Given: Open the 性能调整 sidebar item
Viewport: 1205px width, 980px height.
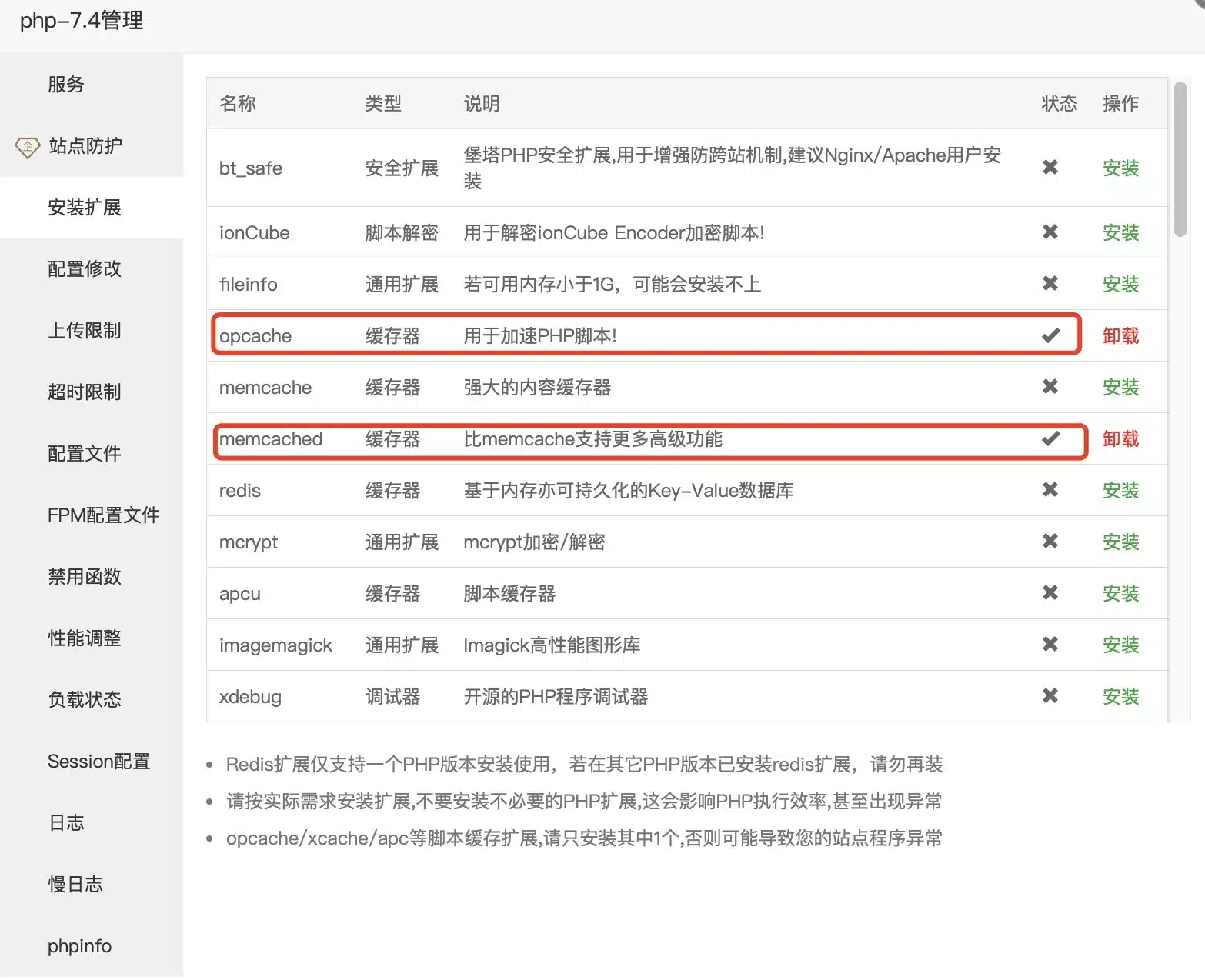Looking at the screenshot, I should pos(92,638).
